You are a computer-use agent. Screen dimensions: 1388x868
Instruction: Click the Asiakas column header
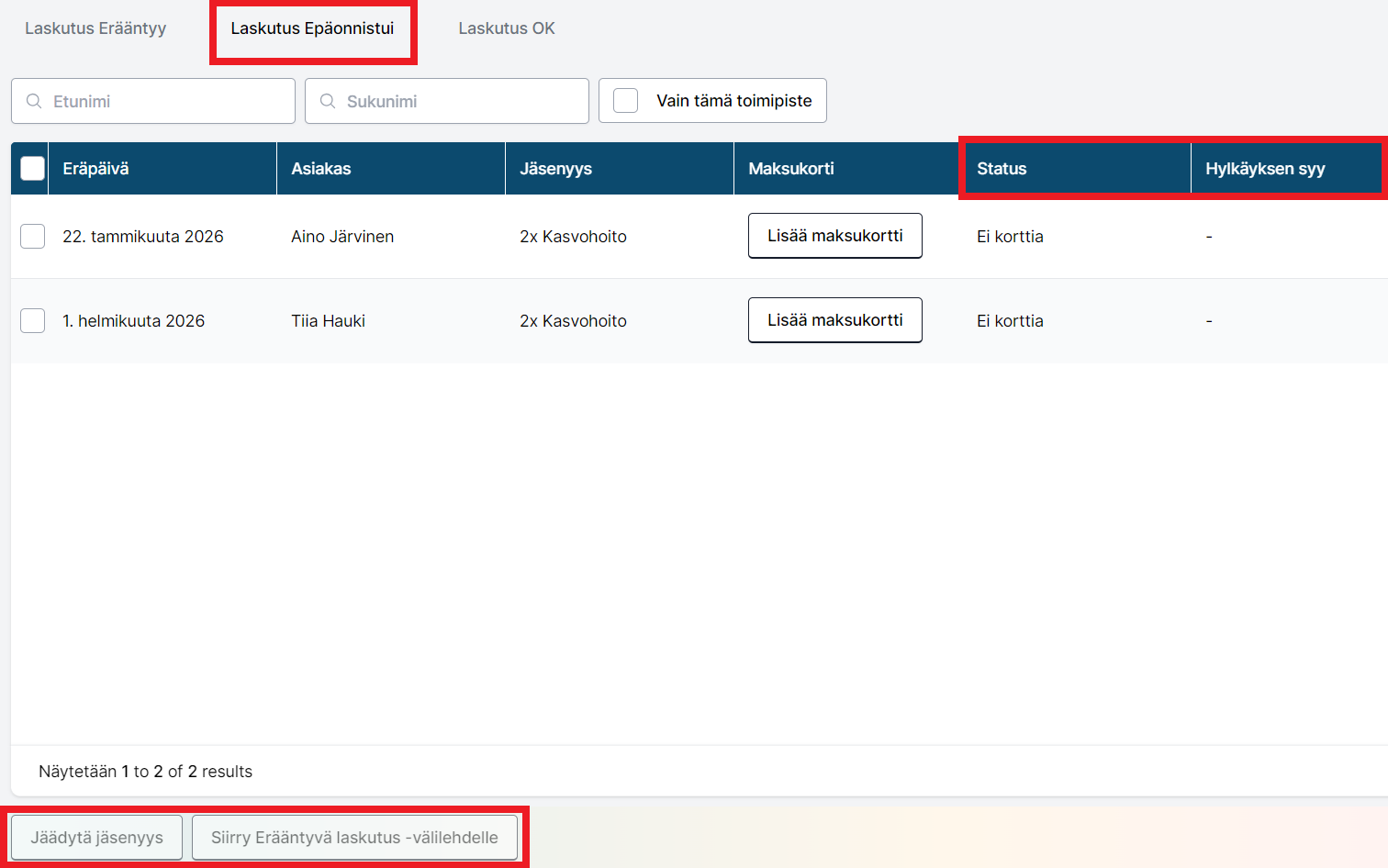tap(321, 169)
